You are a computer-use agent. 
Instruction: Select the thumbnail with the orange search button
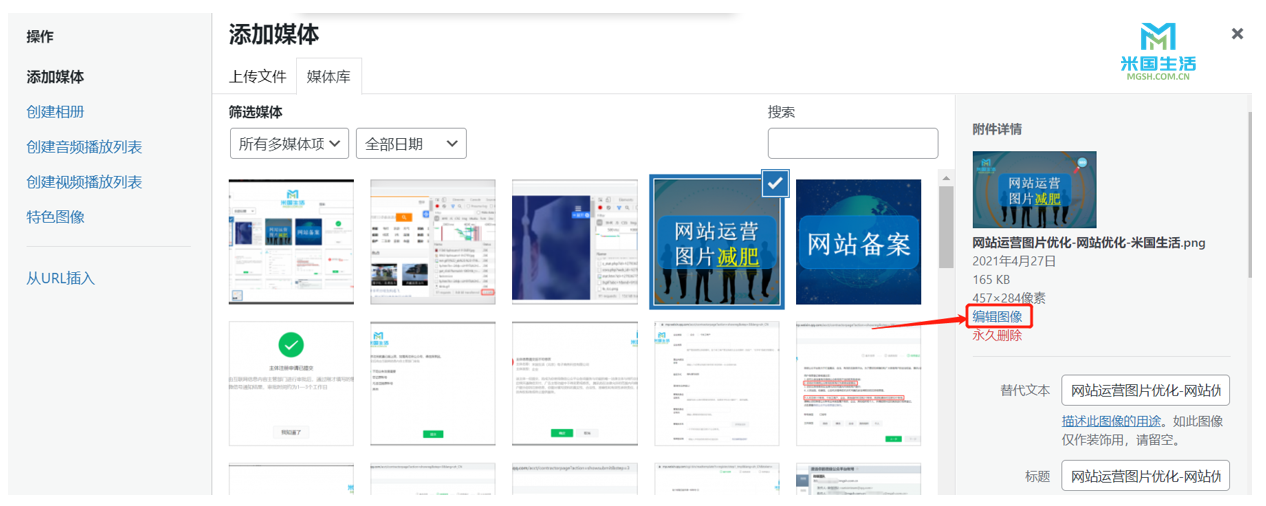pos(433,242)
